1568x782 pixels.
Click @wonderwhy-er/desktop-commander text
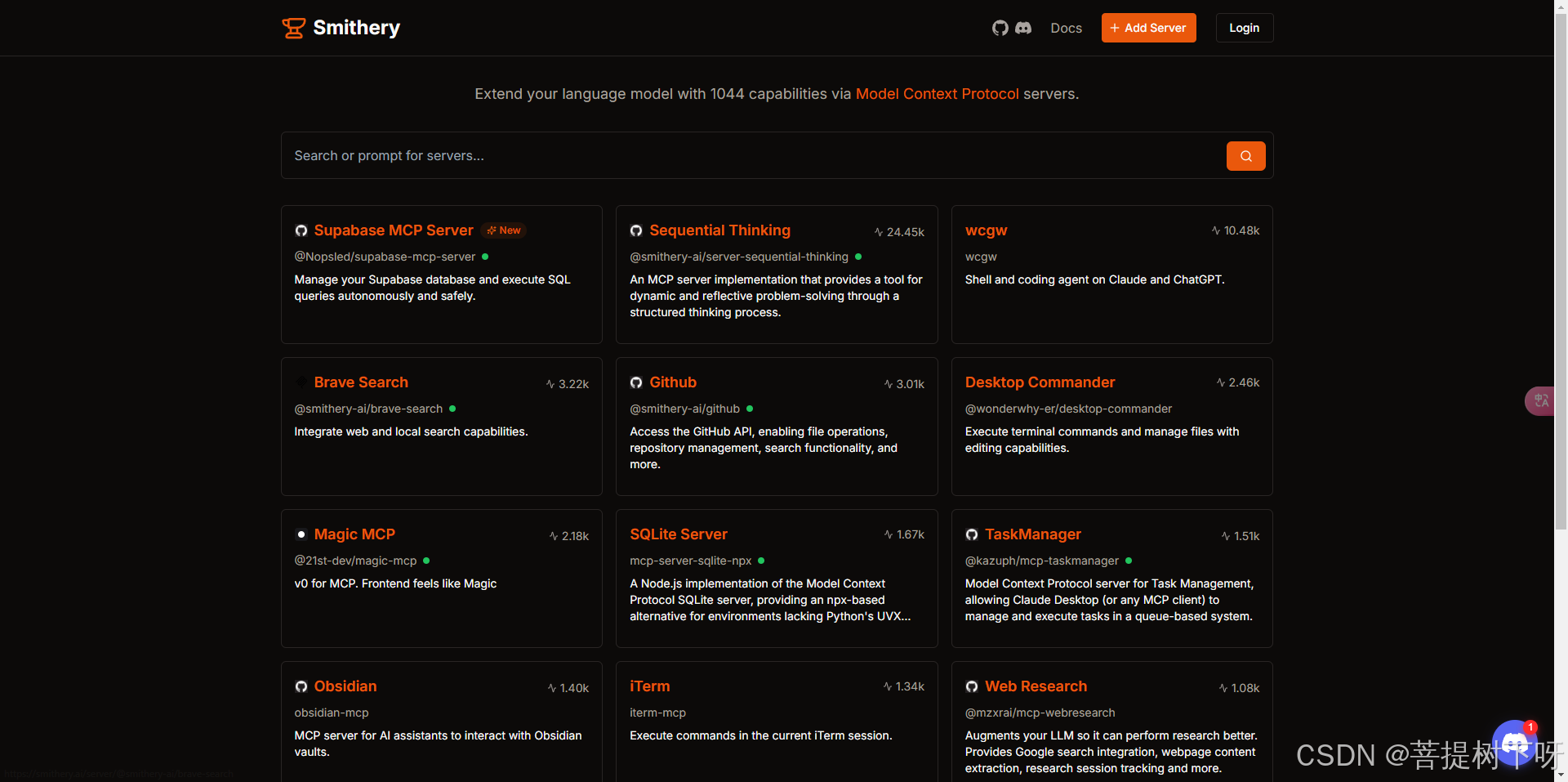coord(1068,409)
